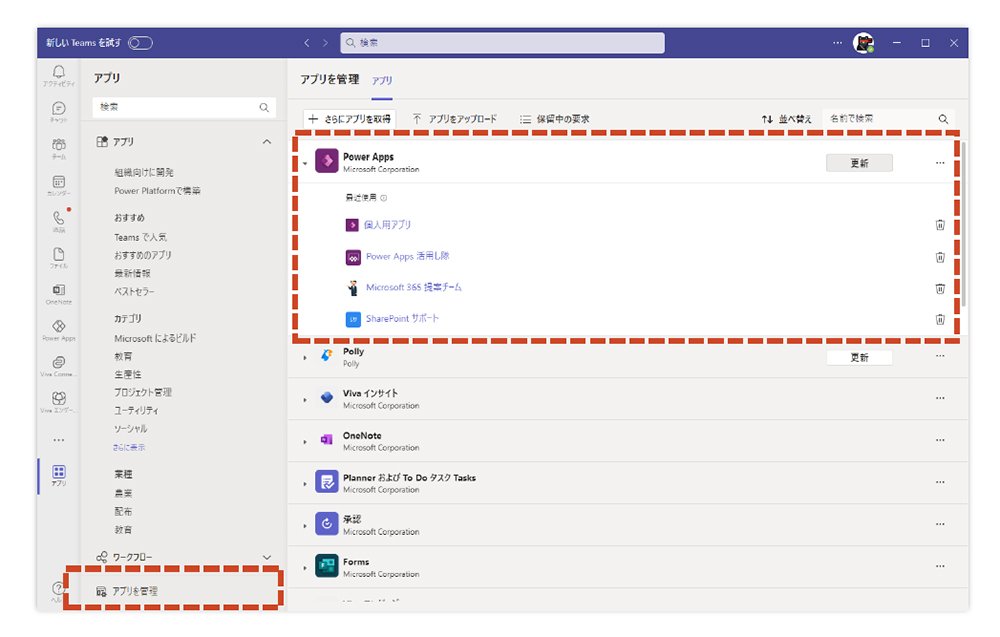Open Chat from the left rail
1000x637 pixels.
[59, 112]
